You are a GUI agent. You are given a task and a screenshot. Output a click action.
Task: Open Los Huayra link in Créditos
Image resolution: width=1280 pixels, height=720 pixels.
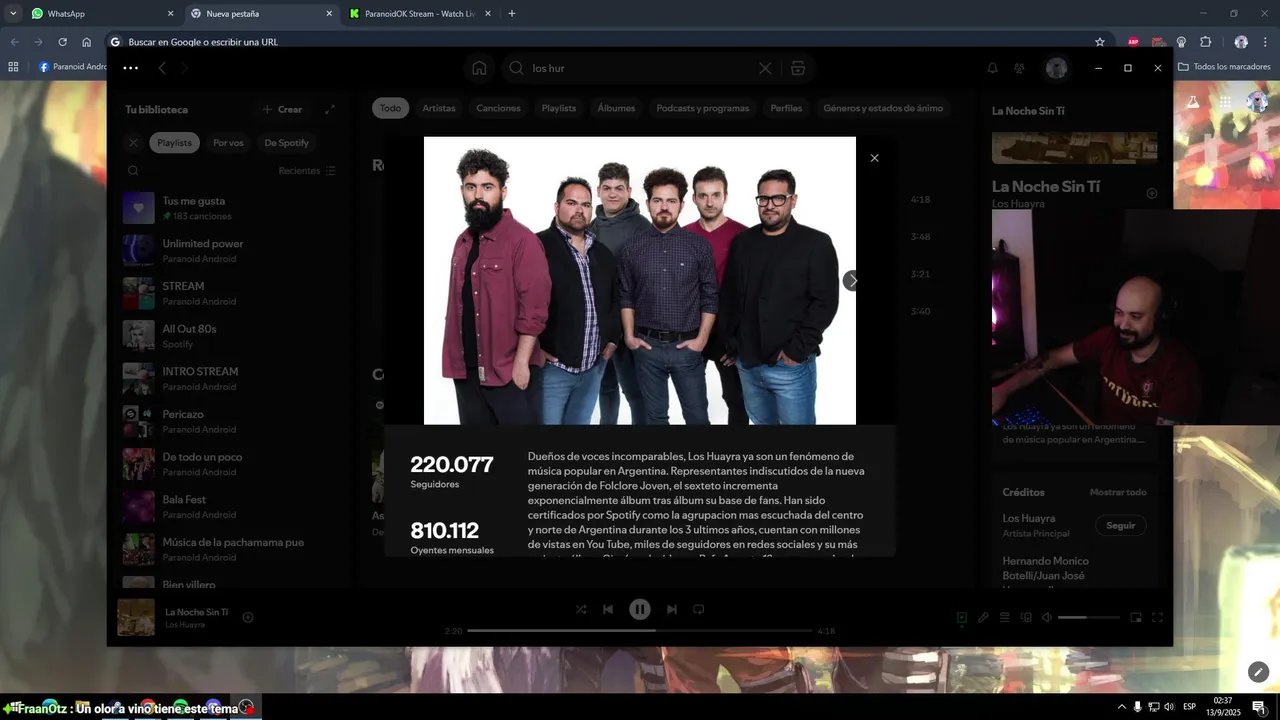point(1029,518)
